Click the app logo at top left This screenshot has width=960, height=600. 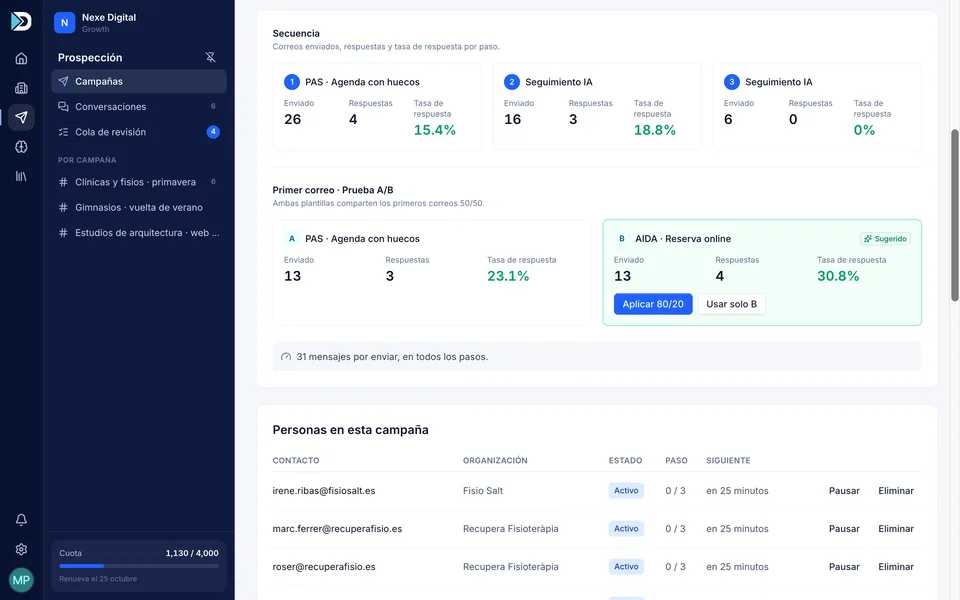click(21, 21)
